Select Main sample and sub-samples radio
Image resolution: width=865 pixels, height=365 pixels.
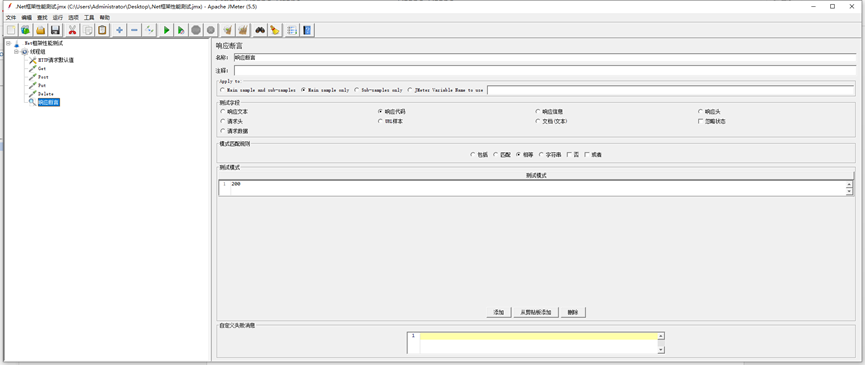pyautogui.click(x=222, y=90)
